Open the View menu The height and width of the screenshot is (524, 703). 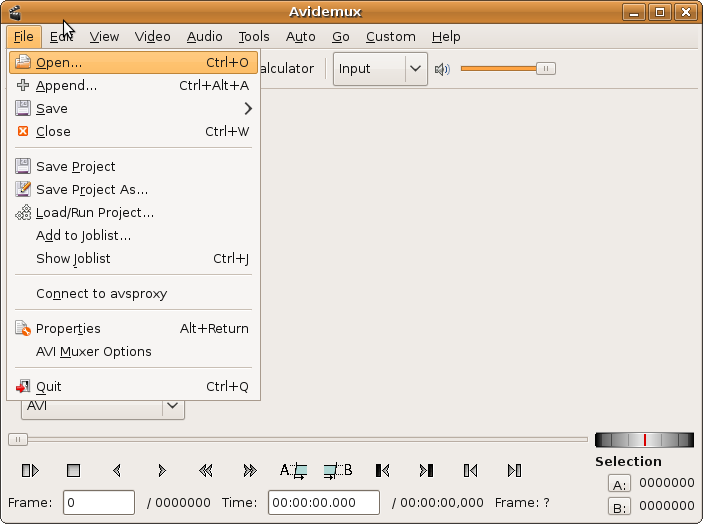pyautogui.click(x=104, y=37)
